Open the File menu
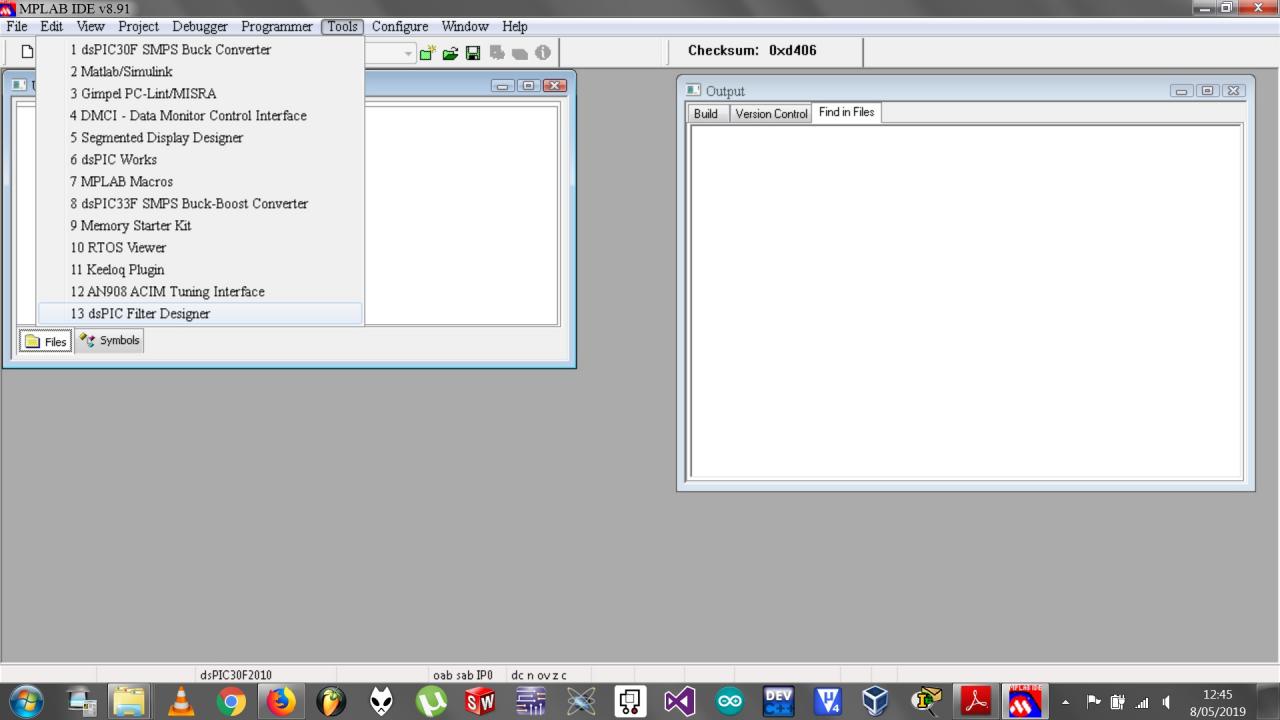Viewport: 1280px width, 720px height. point(16,27)
